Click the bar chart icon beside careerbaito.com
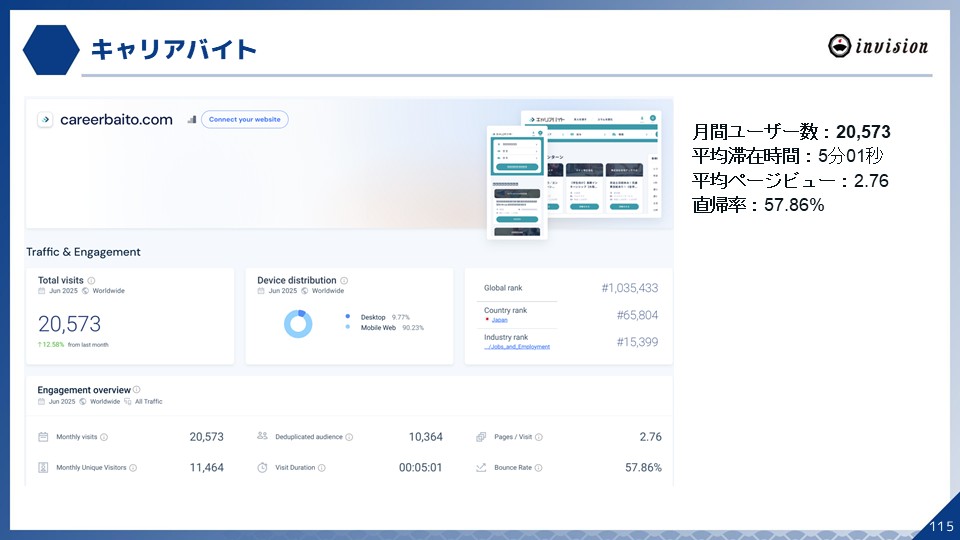Image resolution: width=960 pixels, height=540 pixels. tap(192, 119)
